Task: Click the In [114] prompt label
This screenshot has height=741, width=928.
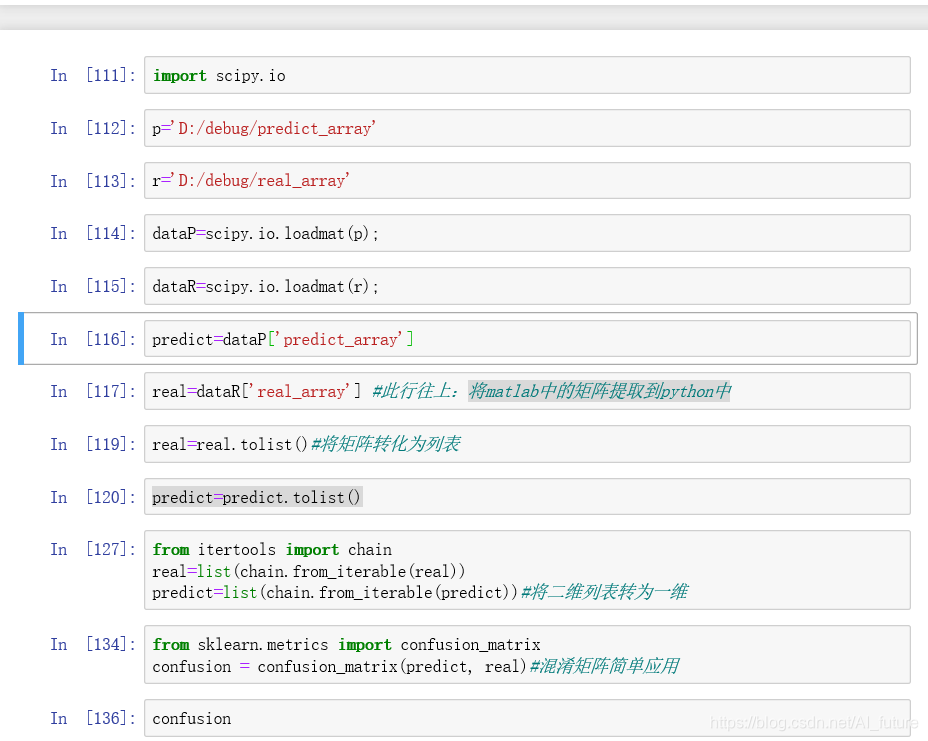Action: pos(93,233)
